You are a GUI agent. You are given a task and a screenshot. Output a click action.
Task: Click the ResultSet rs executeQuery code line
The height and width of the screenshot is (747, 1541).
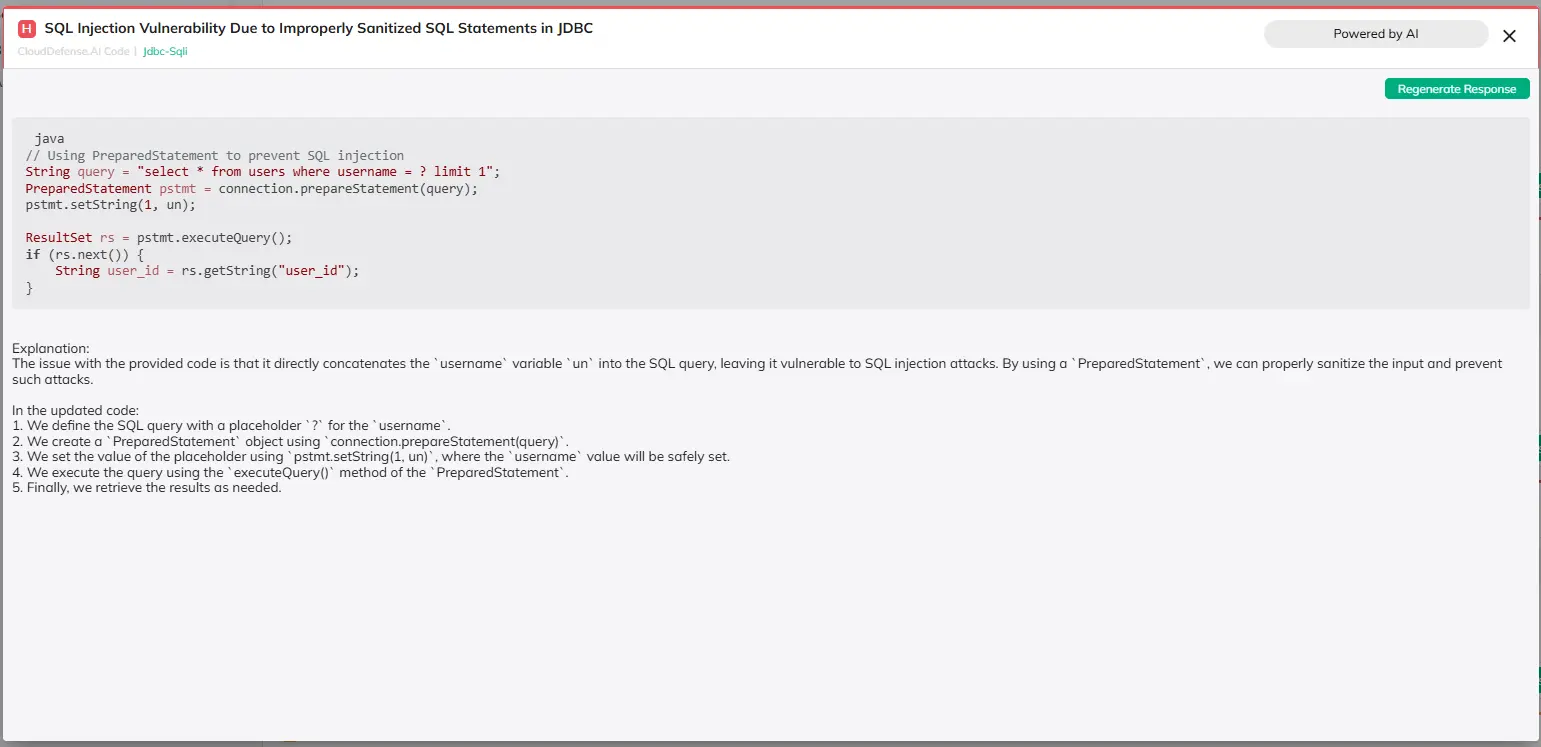[158, 238]
